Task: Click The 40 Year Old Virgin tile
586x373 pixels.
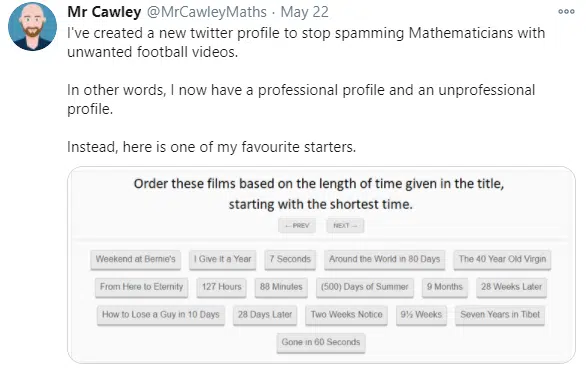Action: (x=502, y=259)
